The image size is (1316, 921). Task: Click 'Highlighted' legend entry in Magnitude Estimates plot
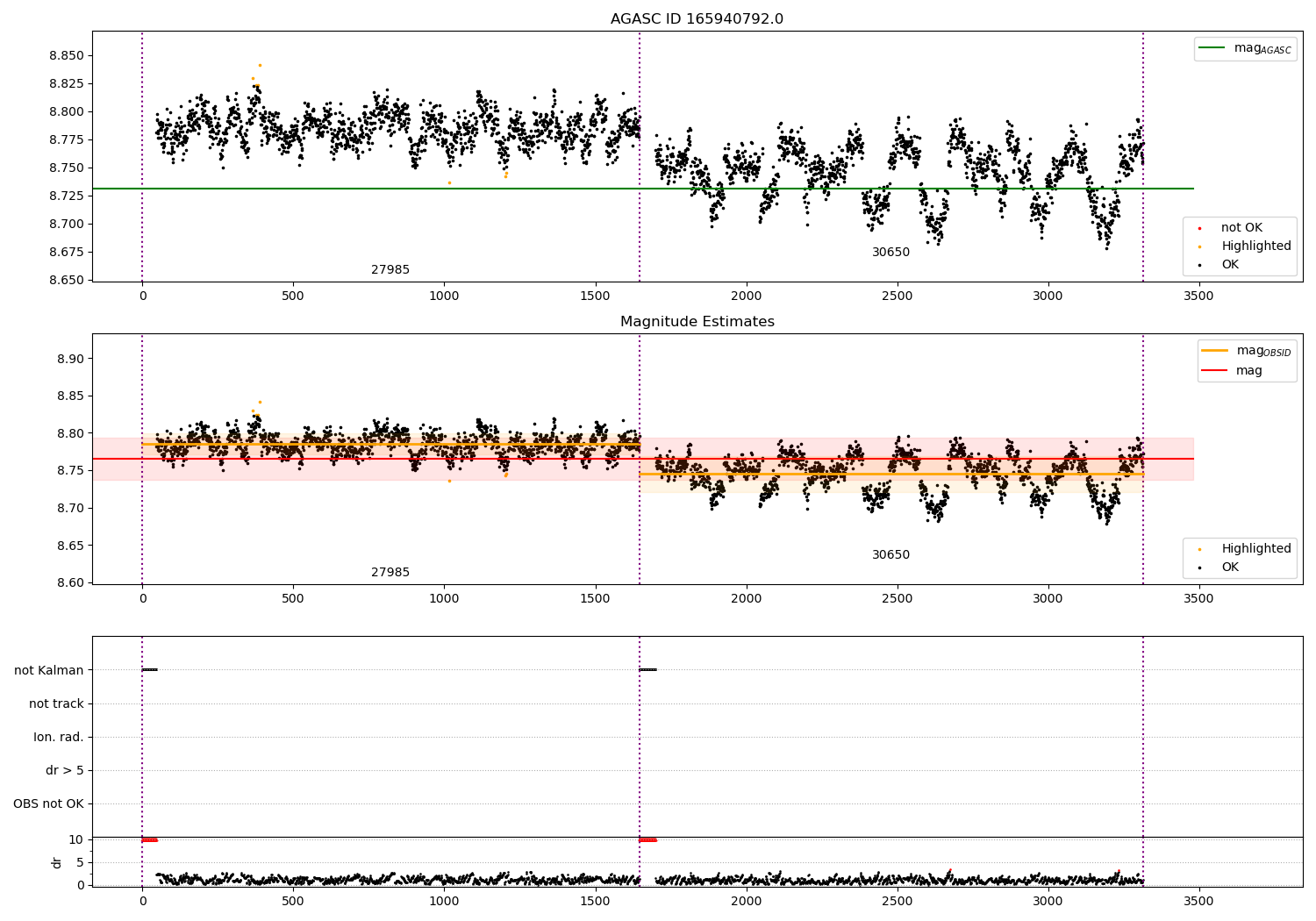(x=1256, y=549)
